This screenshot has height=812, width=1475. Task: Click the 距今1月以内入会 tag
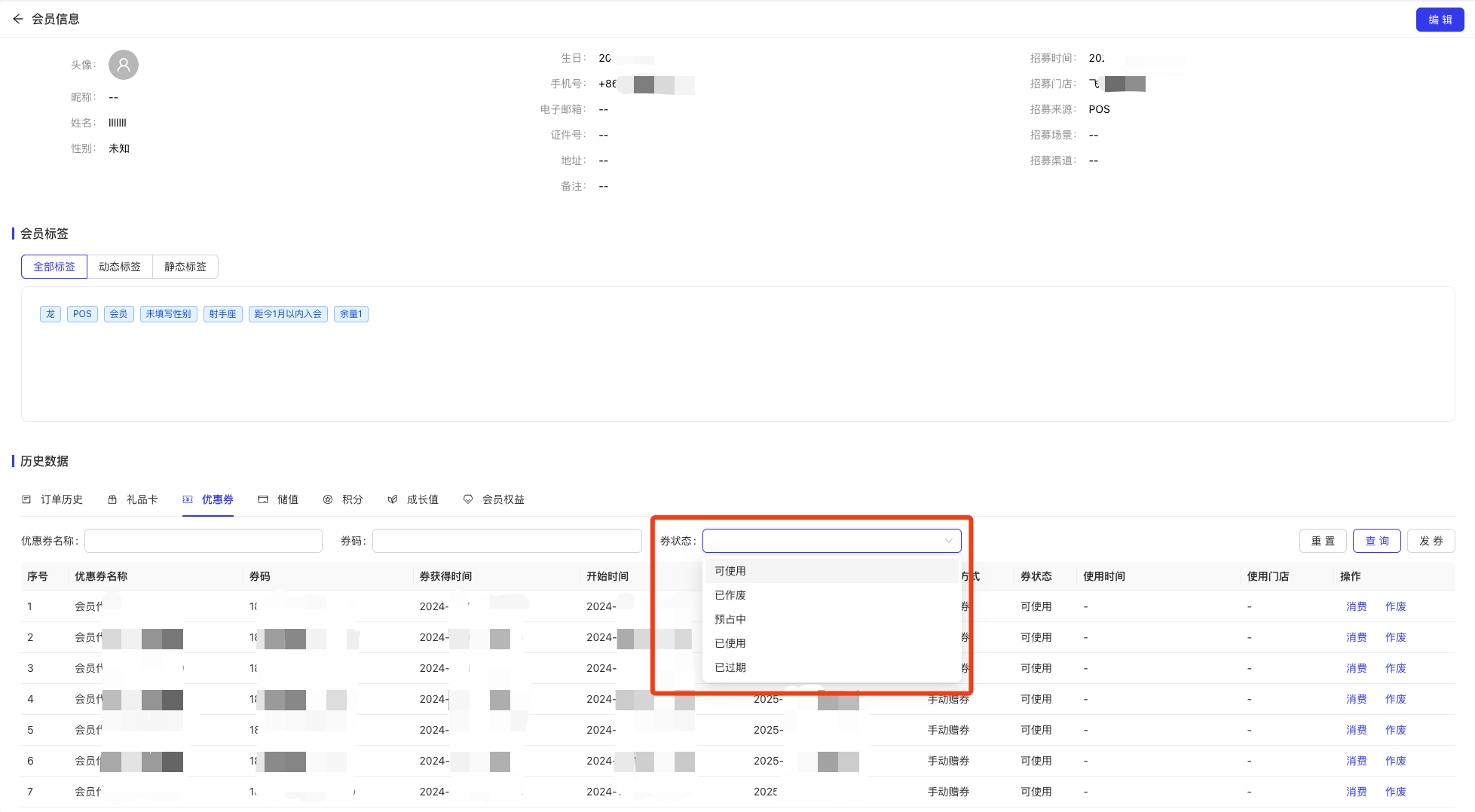point(288,314)
